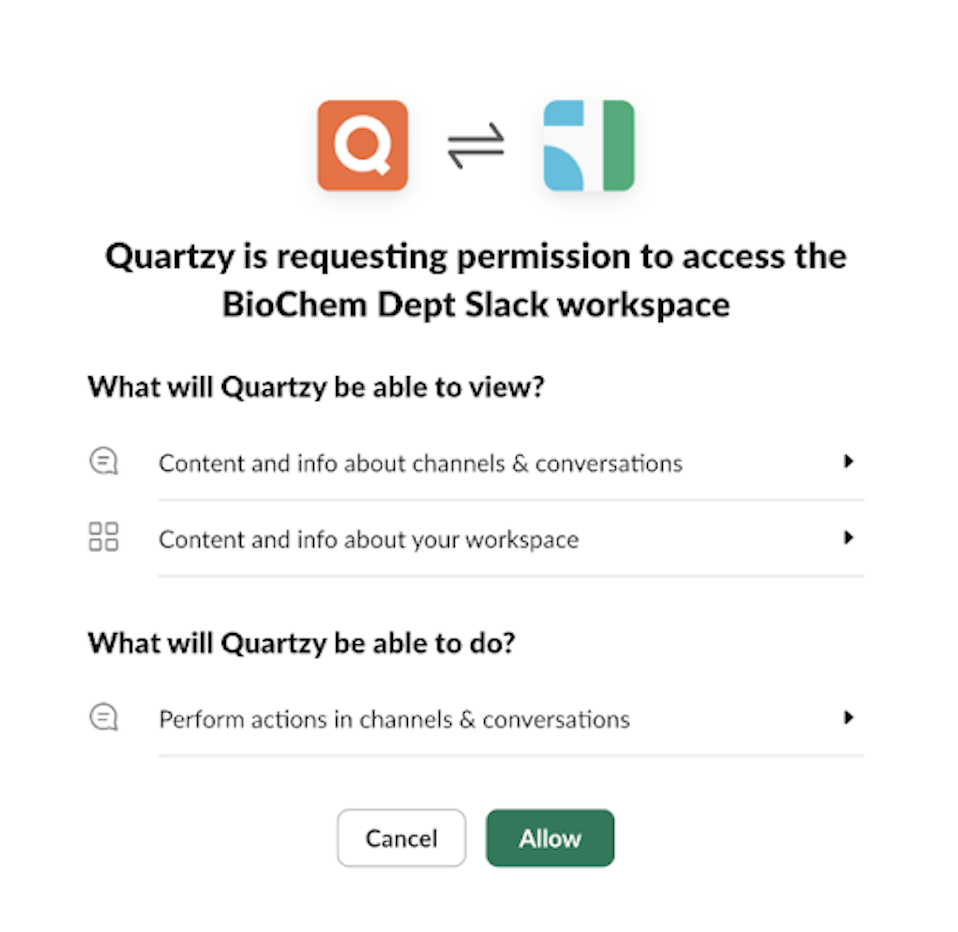Click the green bar of workspace logo

pyautogui.click(x=619, y=145)
